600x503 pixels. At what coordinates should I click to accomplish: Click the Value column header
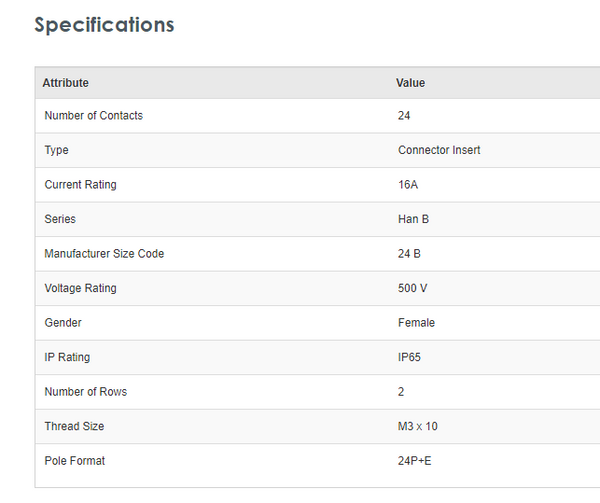tap(410, 83)
